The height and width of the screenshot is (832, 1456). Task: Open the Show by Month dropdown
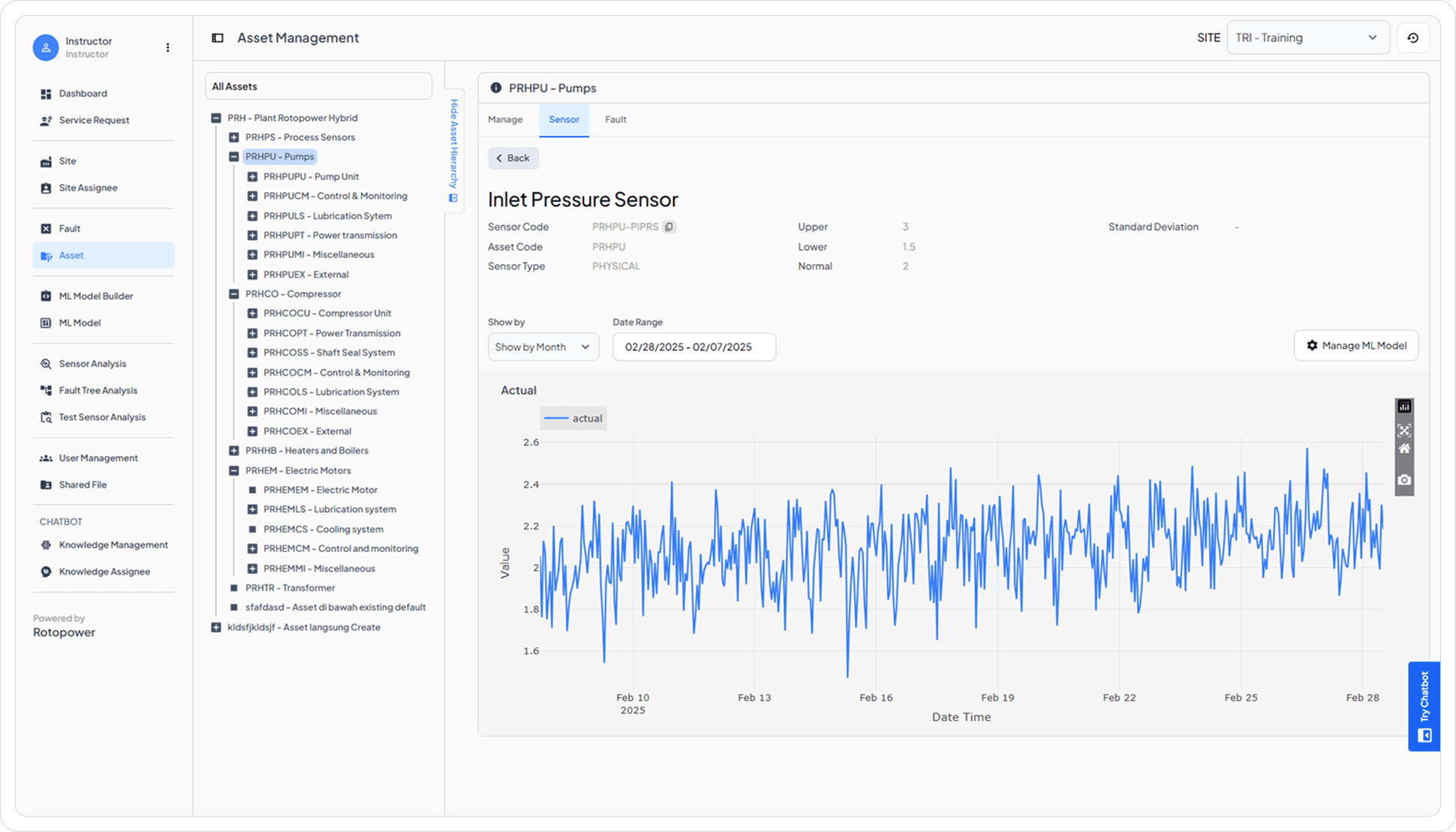point(543,347)
